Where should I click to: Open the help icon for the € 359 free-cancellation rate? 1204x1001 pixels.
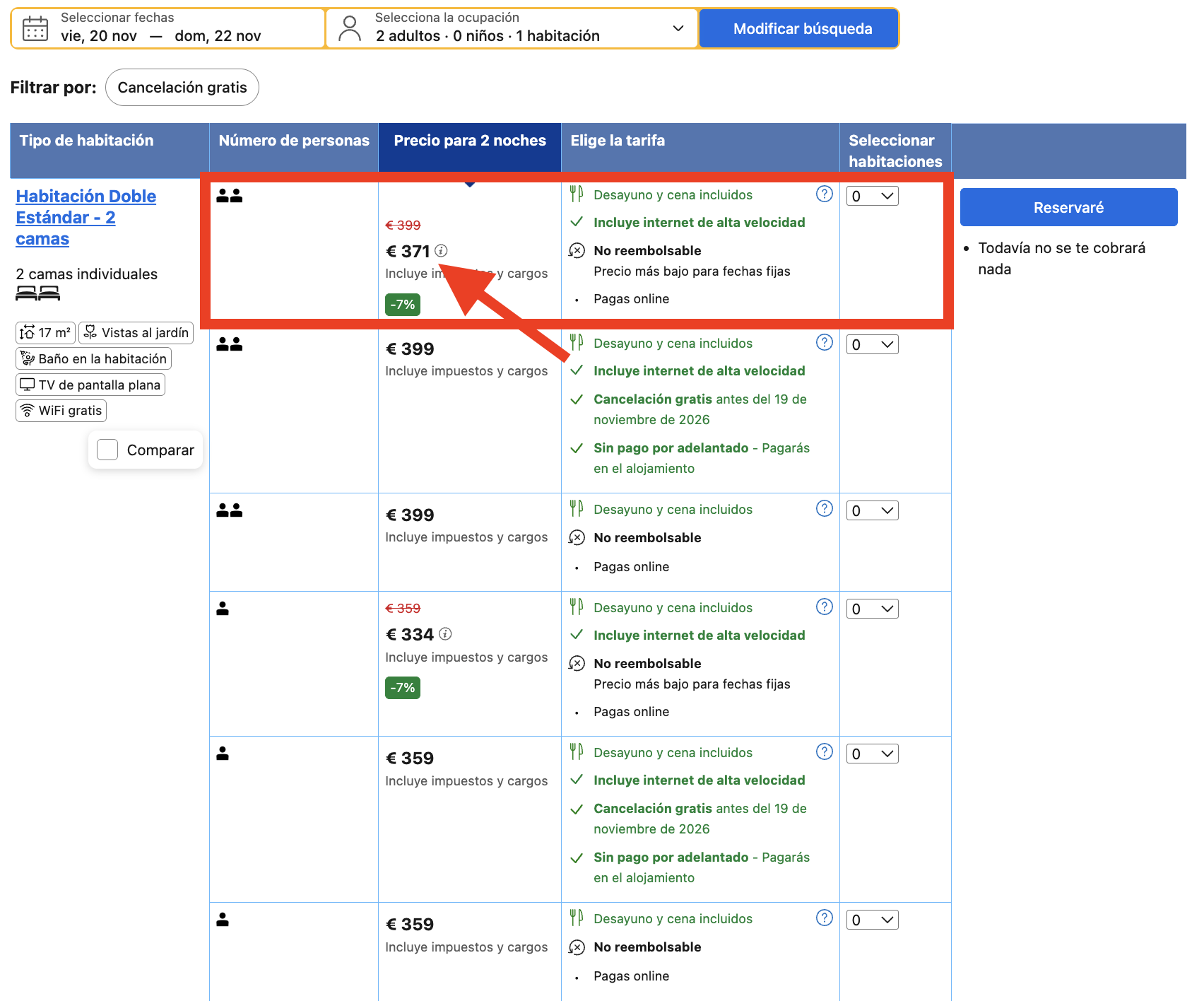(825, 751)
